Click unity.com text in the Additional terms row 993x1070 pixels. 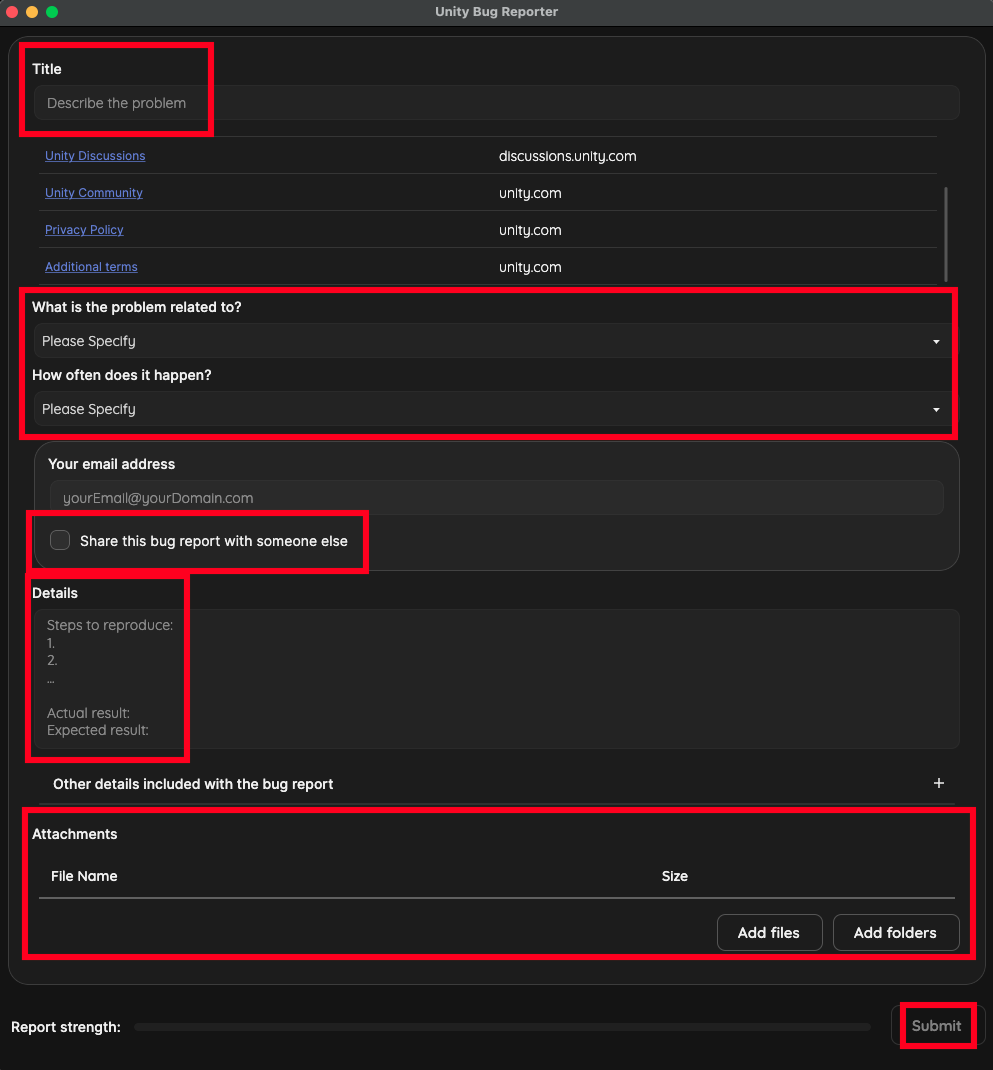[530, 267]
